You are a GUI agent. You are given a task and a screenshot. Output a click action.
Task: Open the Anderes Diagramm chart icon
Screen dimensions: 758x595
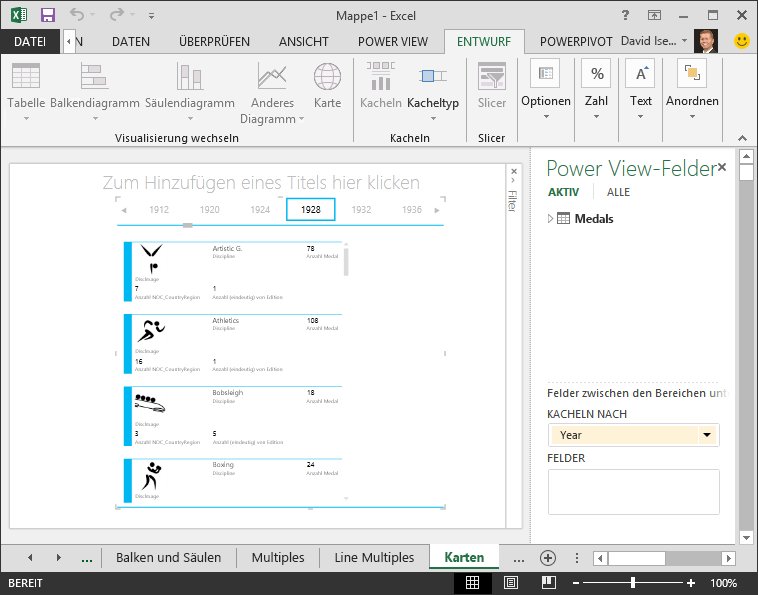[272, 76]
